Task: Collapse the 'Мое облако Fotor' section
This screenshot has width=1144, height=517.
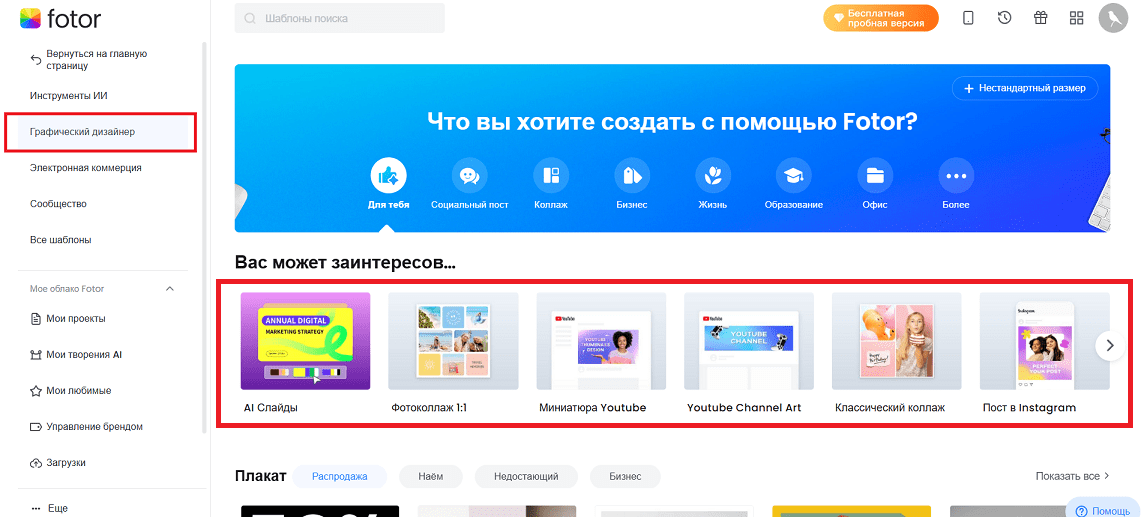Action: click(x=170, y=289)
